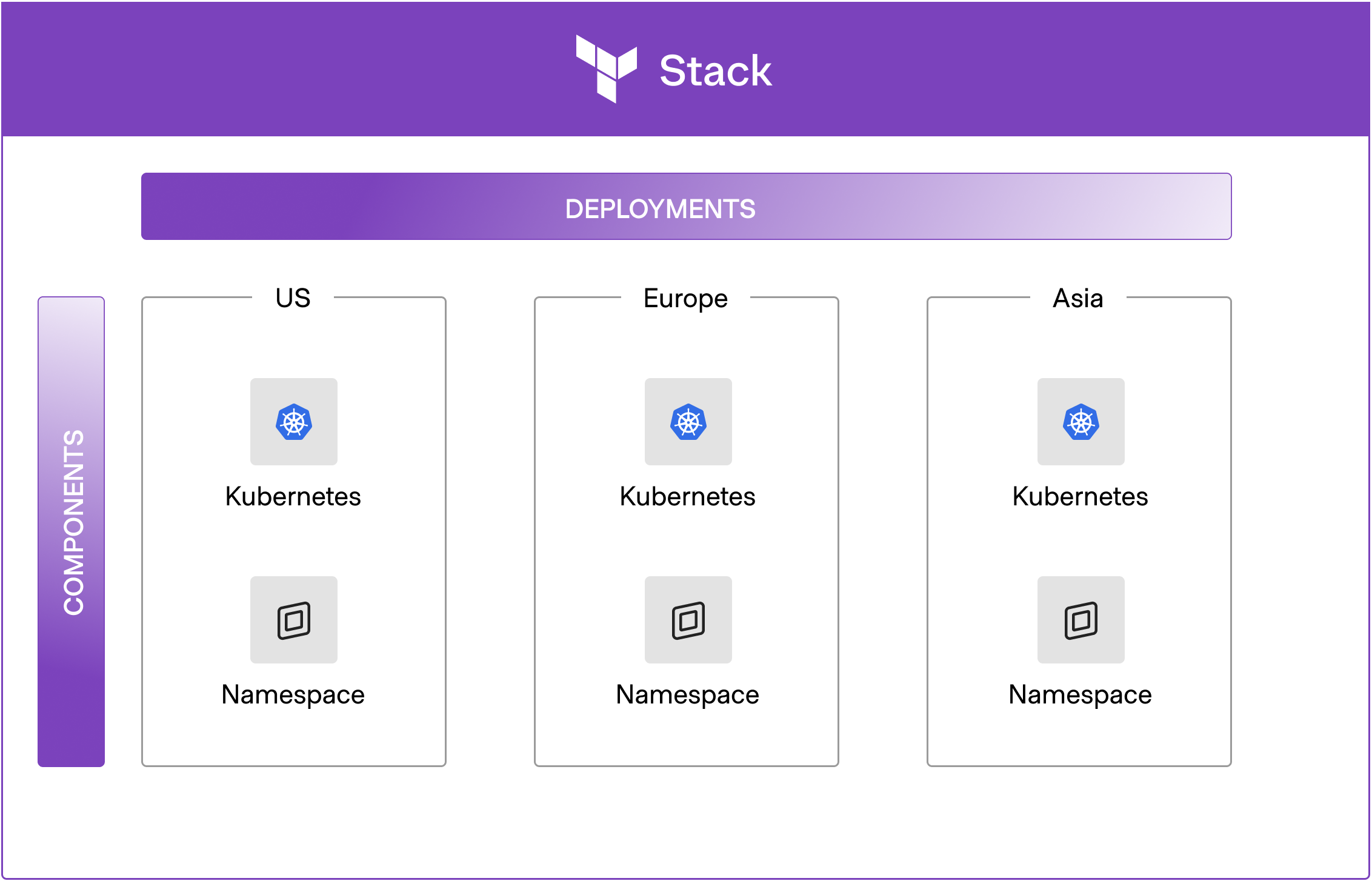Image resolution: width=1372 pixels, height=881 pixels.
Task: Select the Kubernetes icon in the Asia deployment
Action: coord(1080,422)
